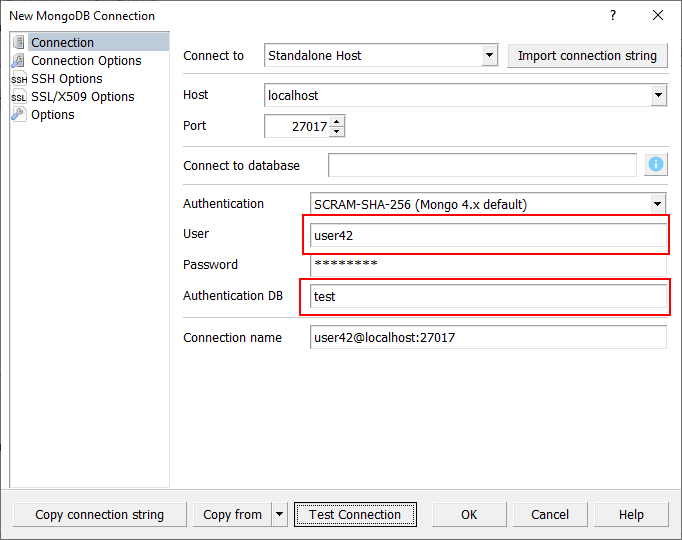
Task: Click the Copy connection string button
Action: click(99, 515)
